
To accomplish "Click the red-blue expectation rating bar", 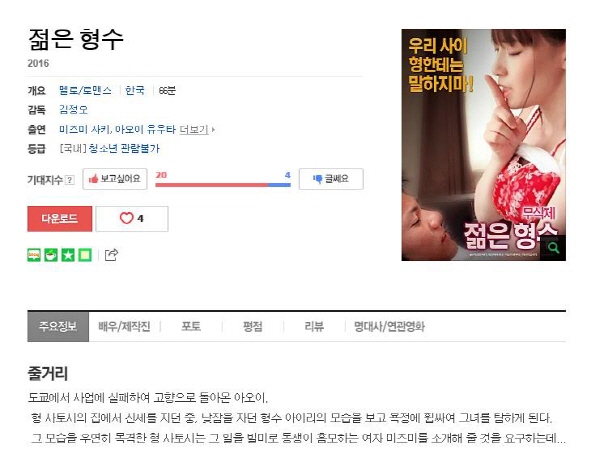I will [x=223, y=185].
